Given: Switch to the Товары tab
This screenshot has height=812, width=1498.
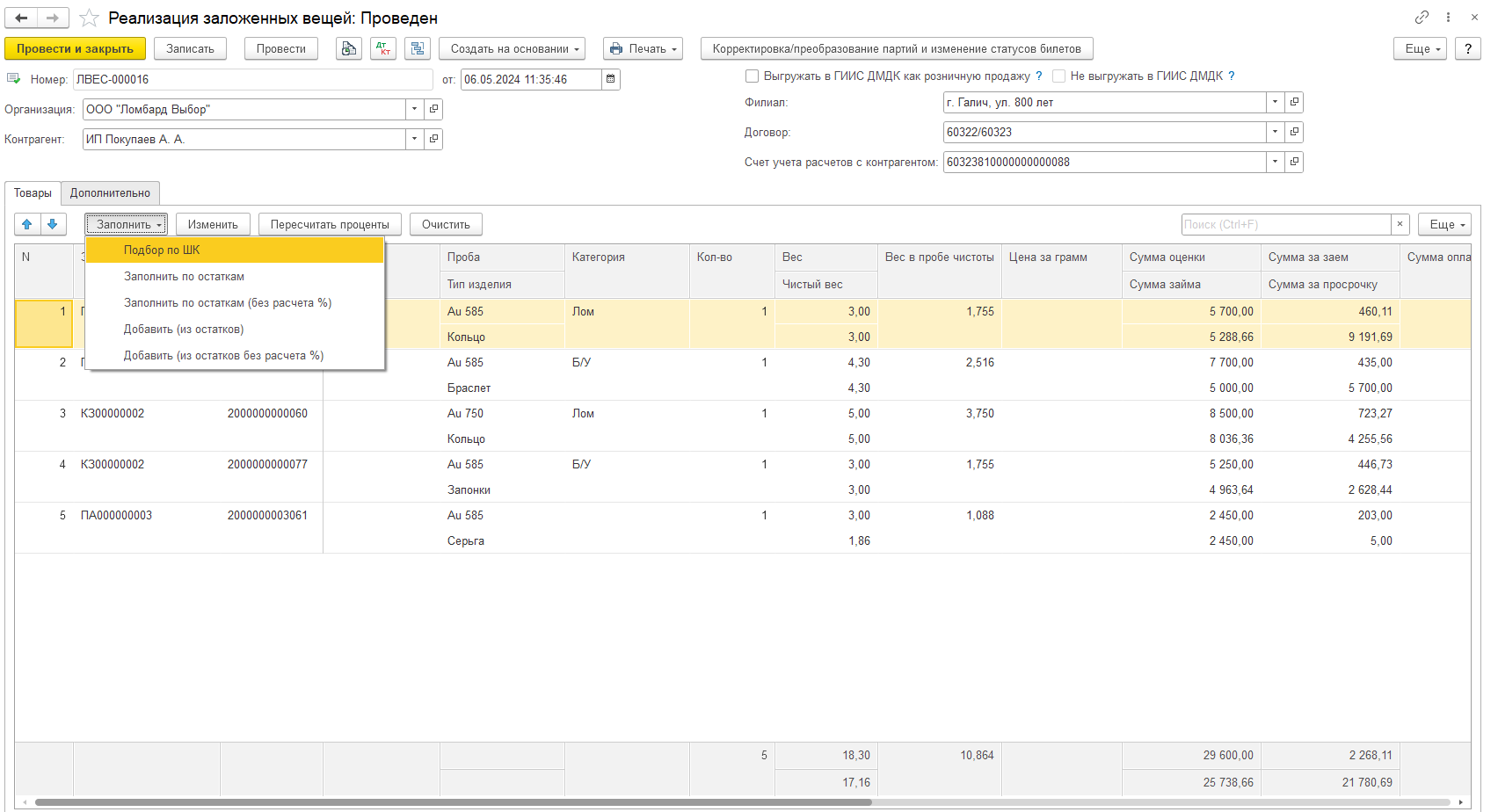Looking at the screenshot, I should coord(33,192).
